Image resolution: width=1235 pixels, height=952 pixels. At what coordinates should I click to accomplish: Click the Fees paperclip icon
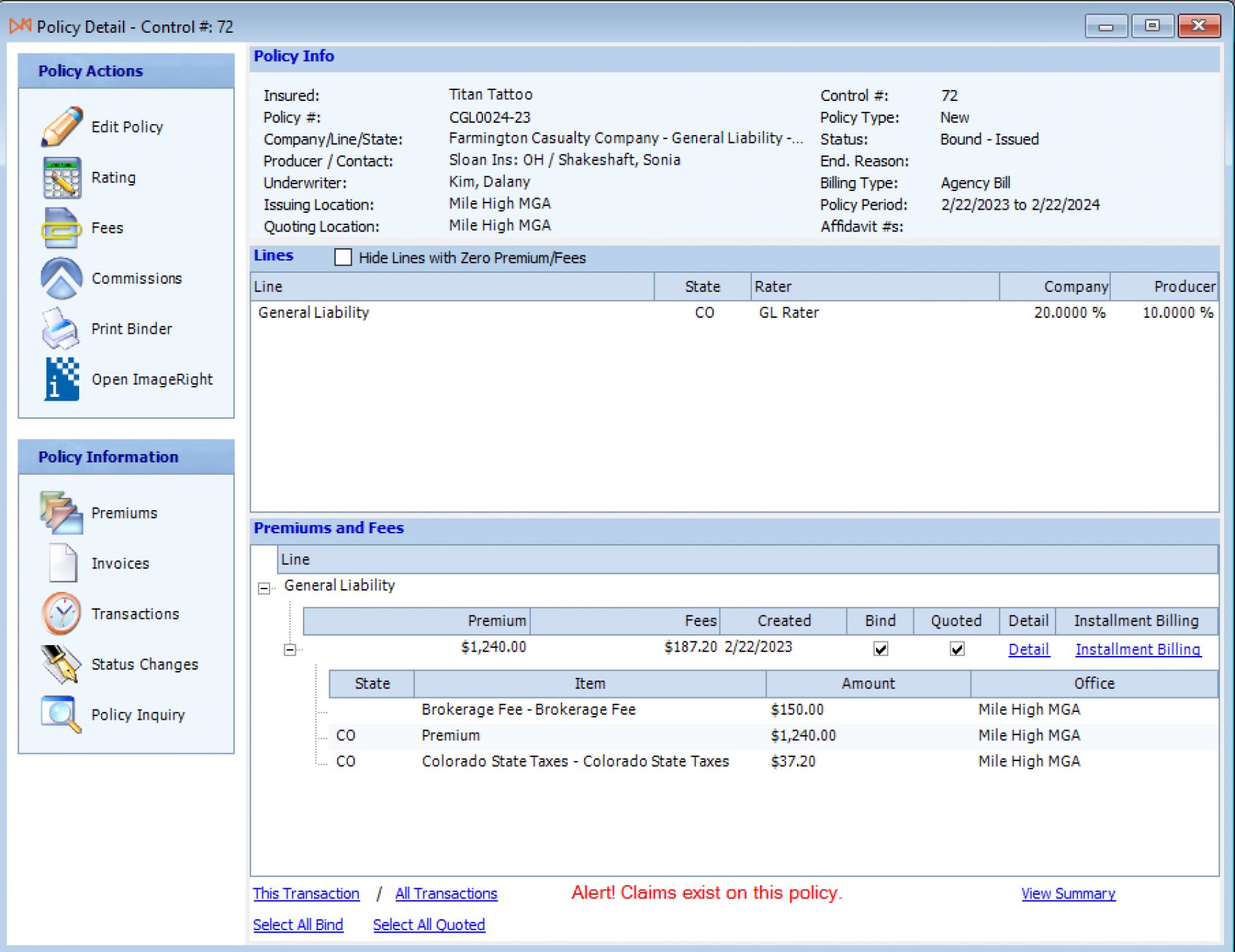click(62, 228)
